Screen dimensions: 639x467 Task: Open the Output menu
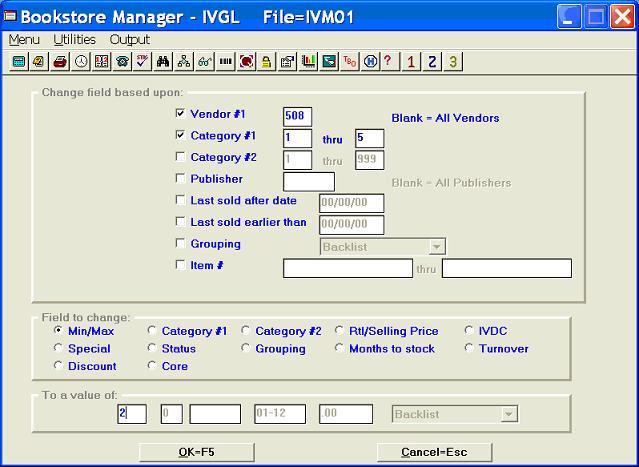tap(129, 39)
